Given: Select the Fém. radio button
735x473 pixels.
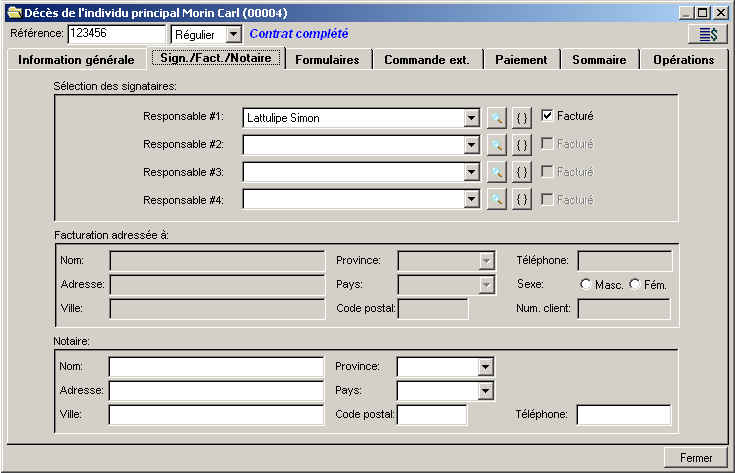Looking at the screenshot, I should [634, 285].
